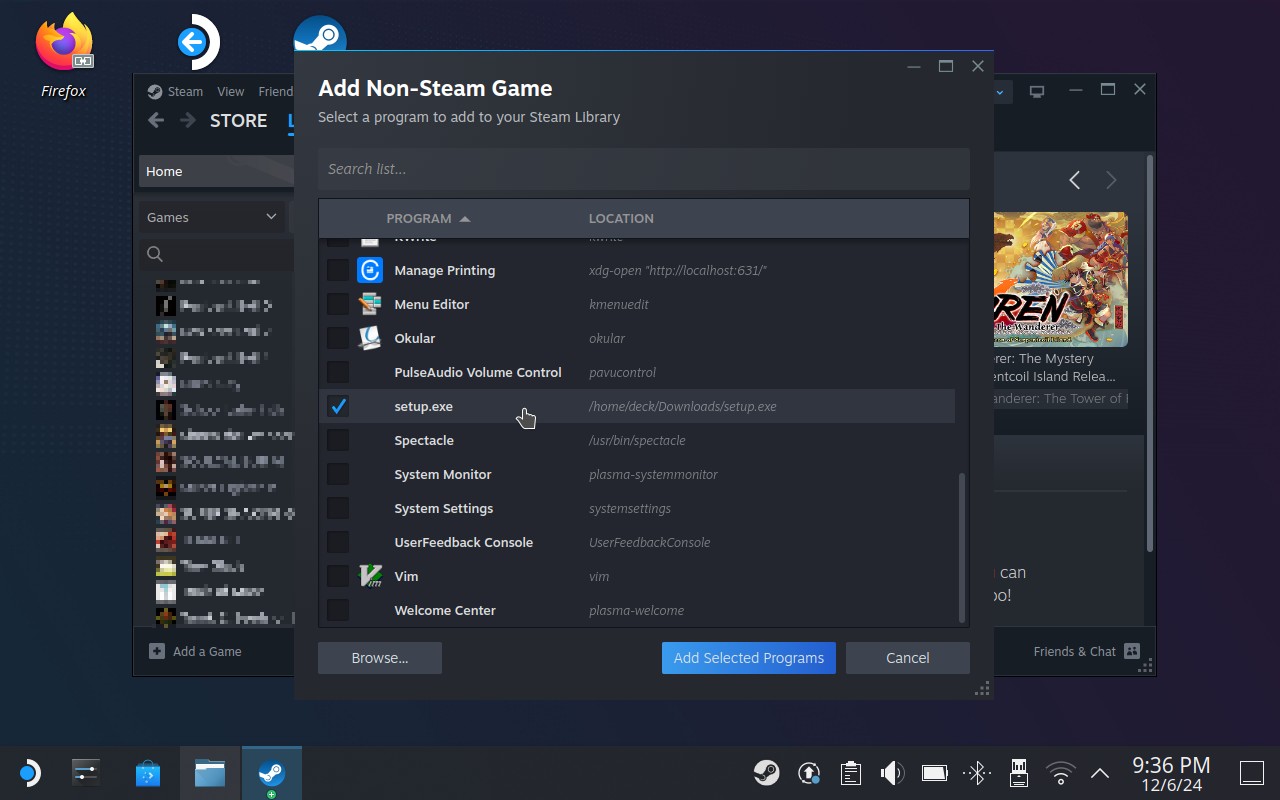Click the volume icon in system tray
This screenshot has width=1280, height=800.
tap(891, 773)
